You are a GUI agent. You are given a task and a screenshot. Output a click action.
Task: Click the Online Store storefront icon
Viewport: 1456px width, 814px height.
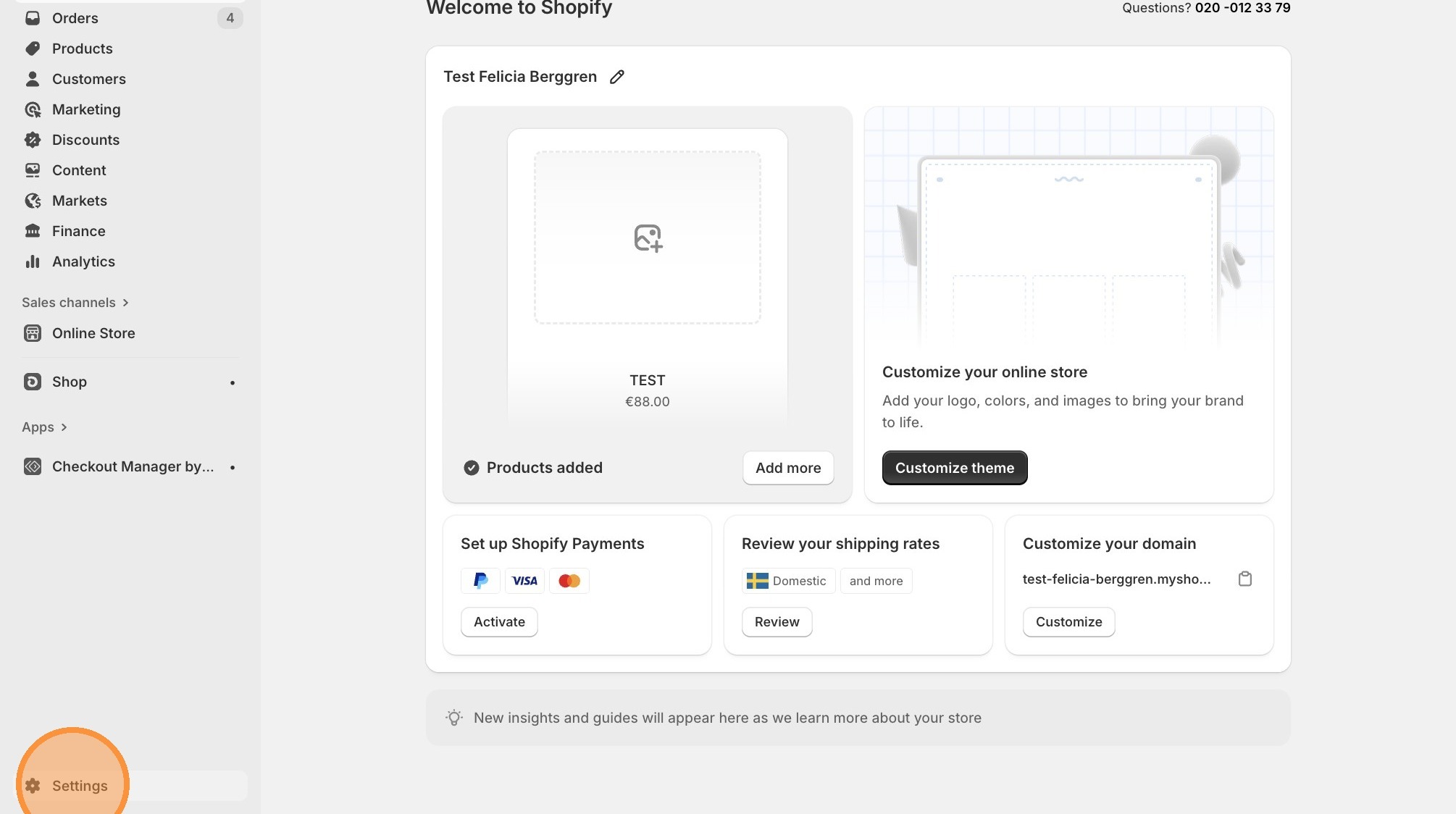click(33, 333)
